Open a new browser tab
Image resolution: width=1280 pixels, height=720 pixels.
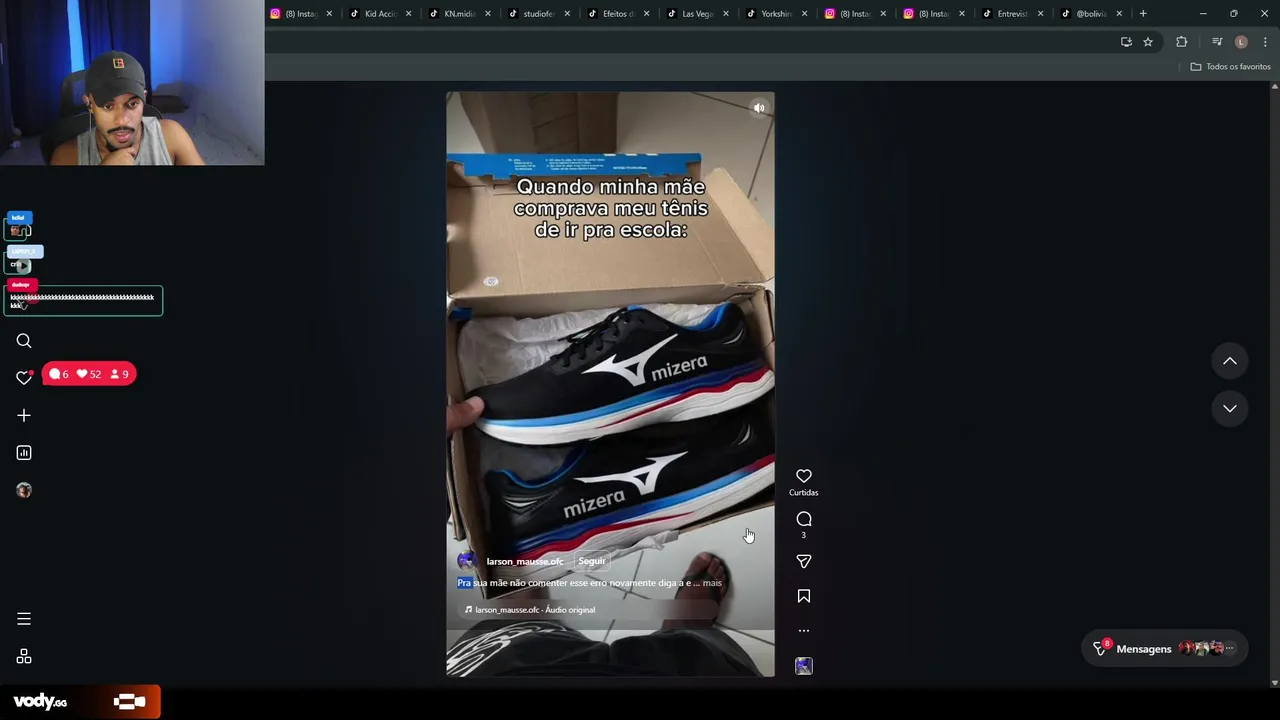(x=1143, y=14)
